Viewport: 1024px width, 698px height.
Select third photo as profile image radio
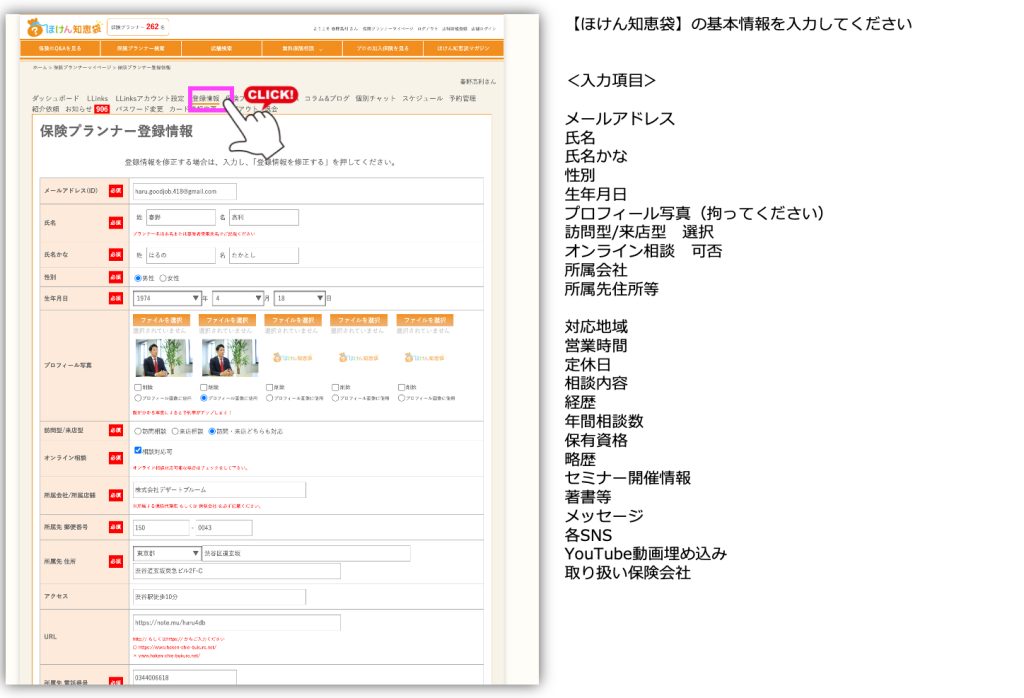(270, 398)
